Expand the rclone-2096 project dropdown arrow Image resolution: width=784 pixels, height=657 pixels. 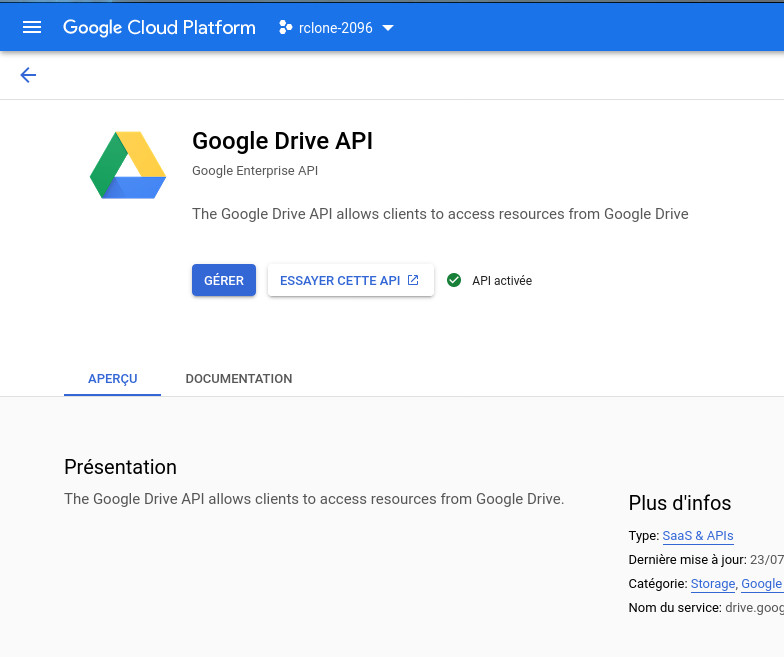pyautogui.click(x=388, y=28)
